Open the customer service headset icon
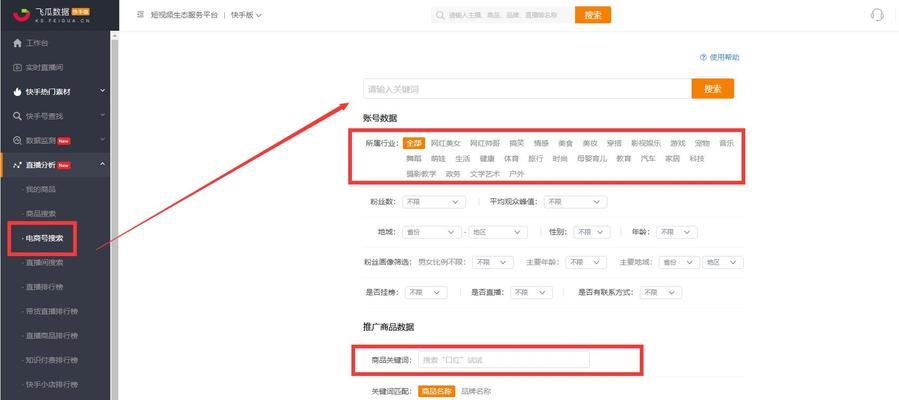The height and width of the screenshot is (400, 899). 877,15
